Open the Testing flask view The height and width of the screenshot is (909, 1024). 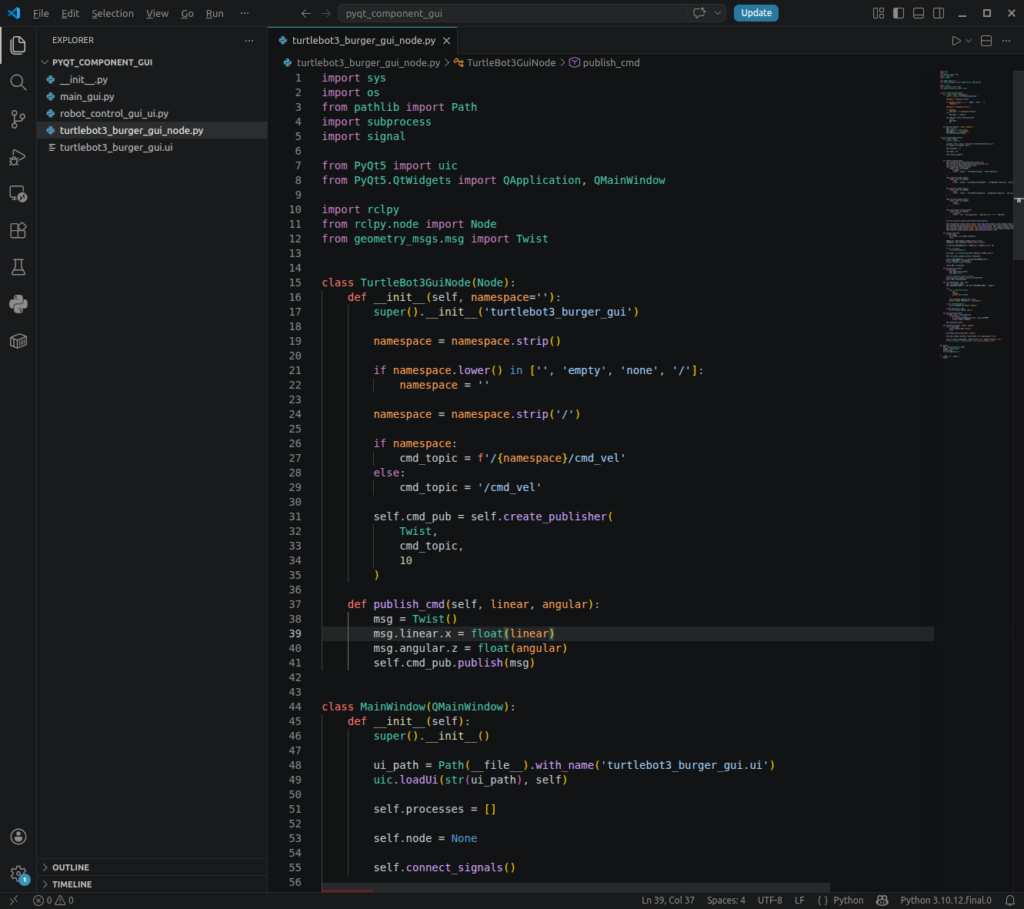pos(18,267)
